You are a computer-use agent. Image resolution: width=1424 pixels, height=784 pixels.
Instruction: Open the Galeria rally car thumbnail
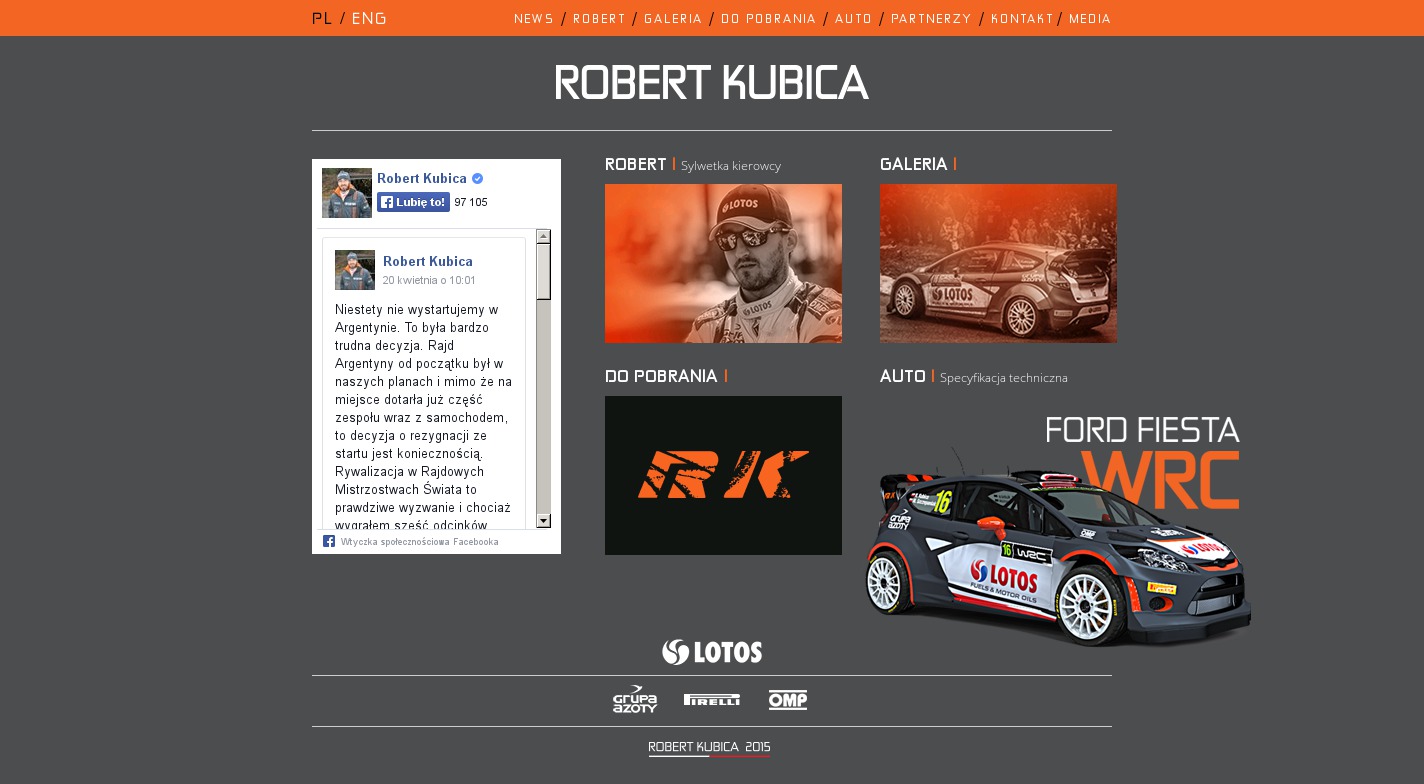click(x=998, y=263)
